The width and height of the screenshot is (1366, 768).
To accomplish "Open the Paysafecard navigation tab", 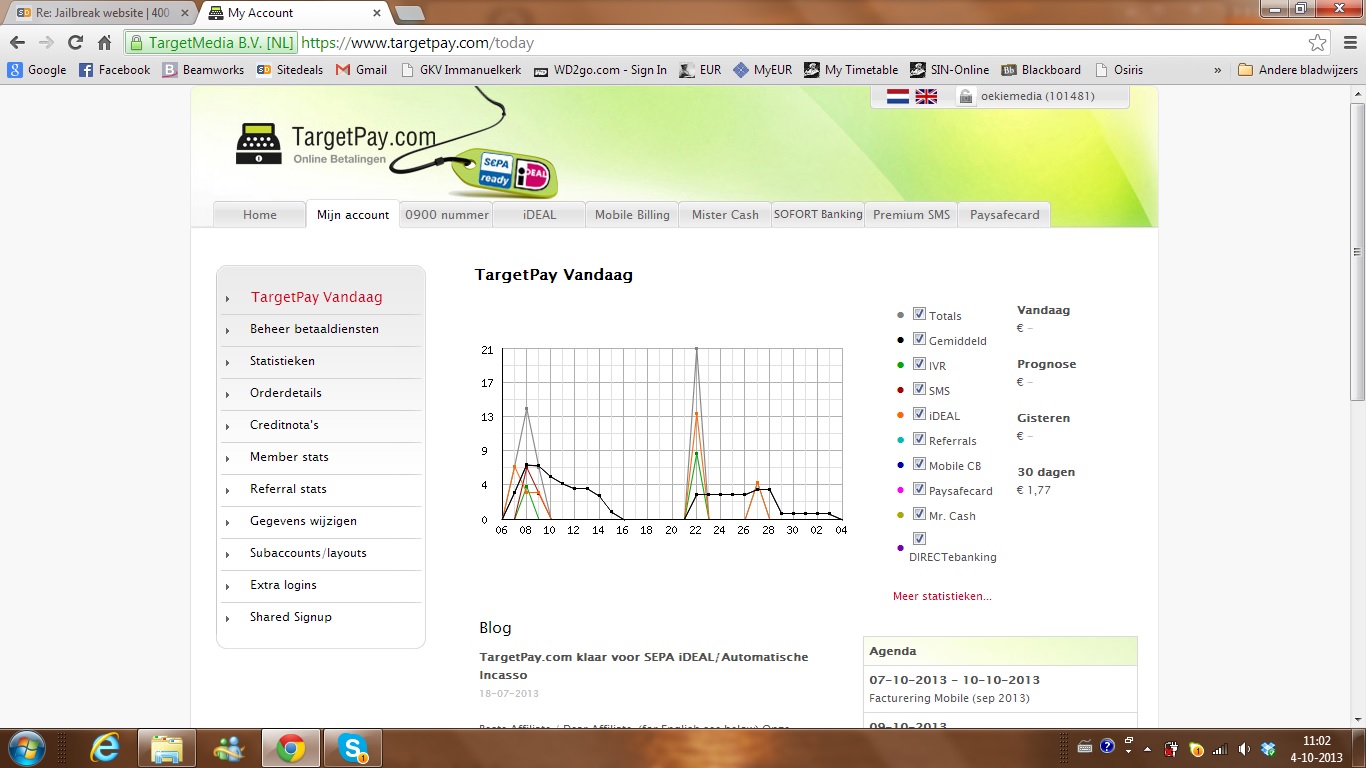I will coord(1004,214).
